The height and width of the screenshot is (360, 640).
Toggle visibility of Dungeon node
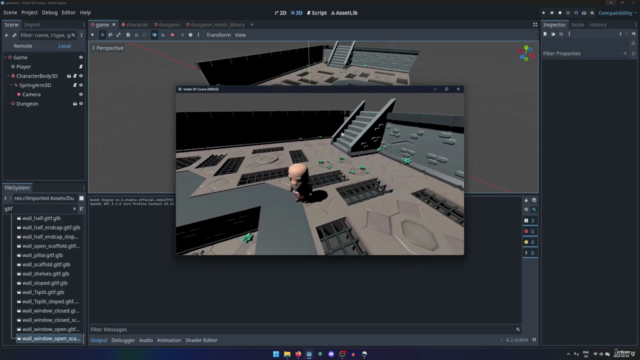click(81, 104)
